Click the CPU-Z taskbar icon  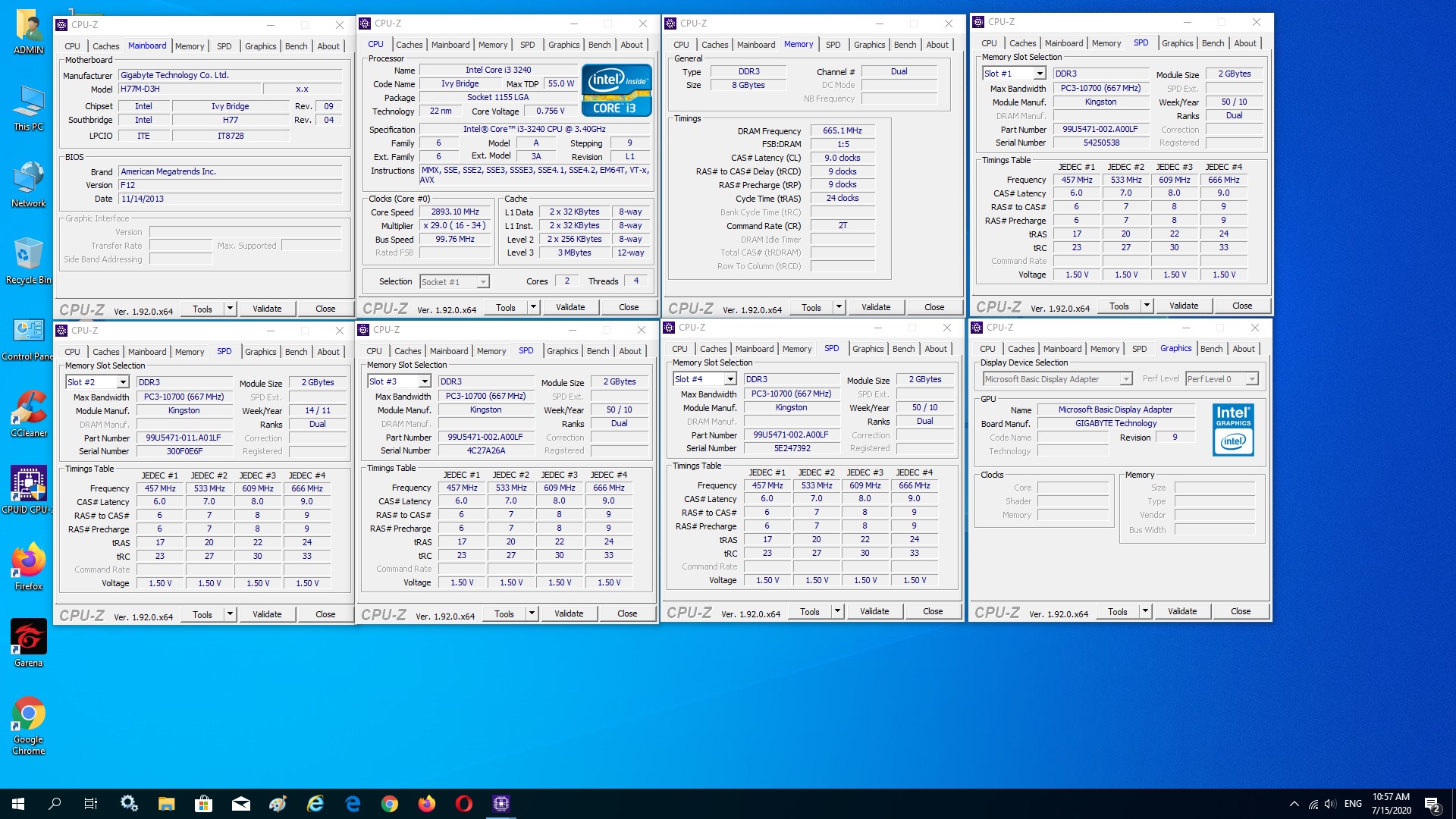point(501,804)
